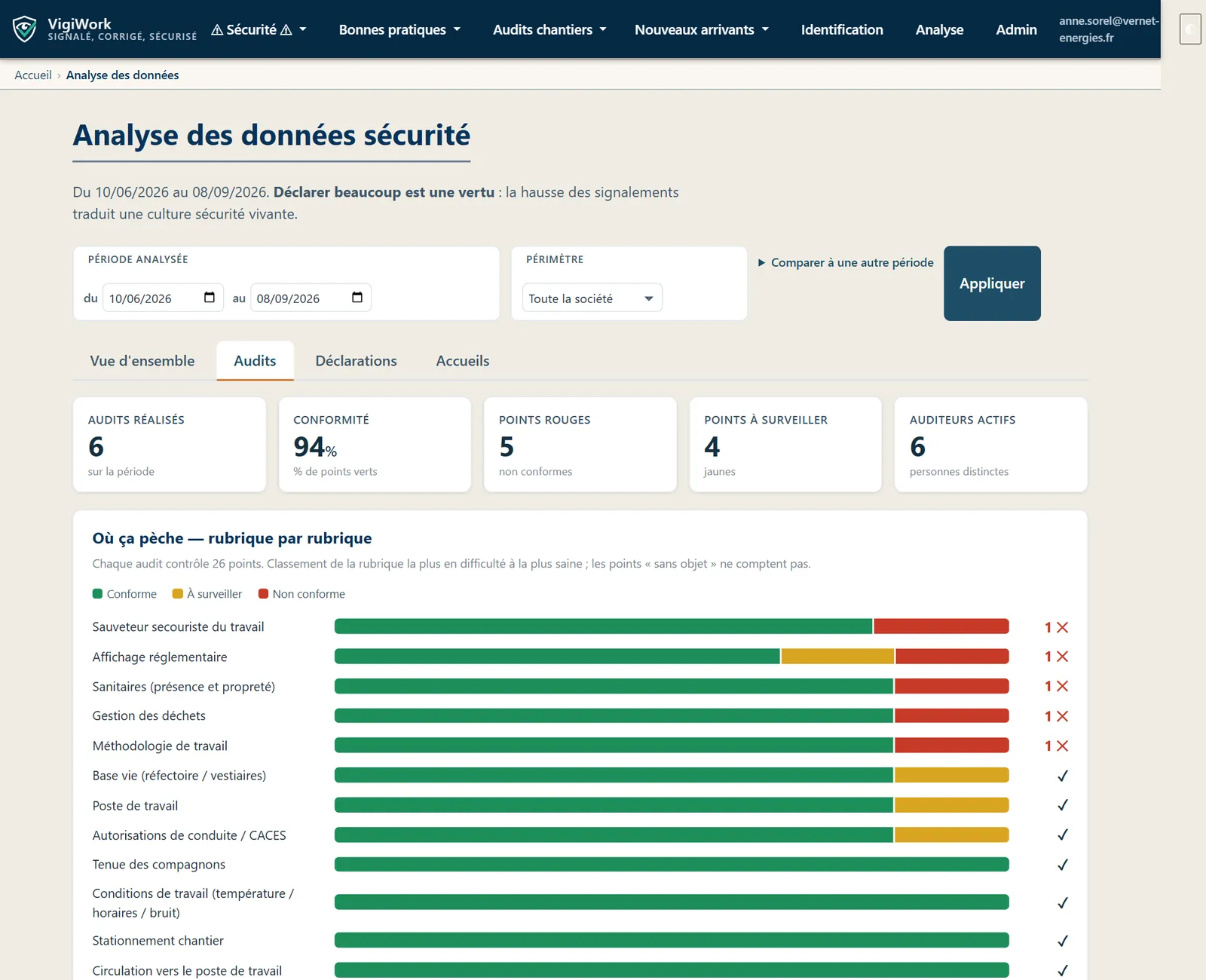Click green Conforme legend swatch
1206x980 pixels.
(97, 594)
